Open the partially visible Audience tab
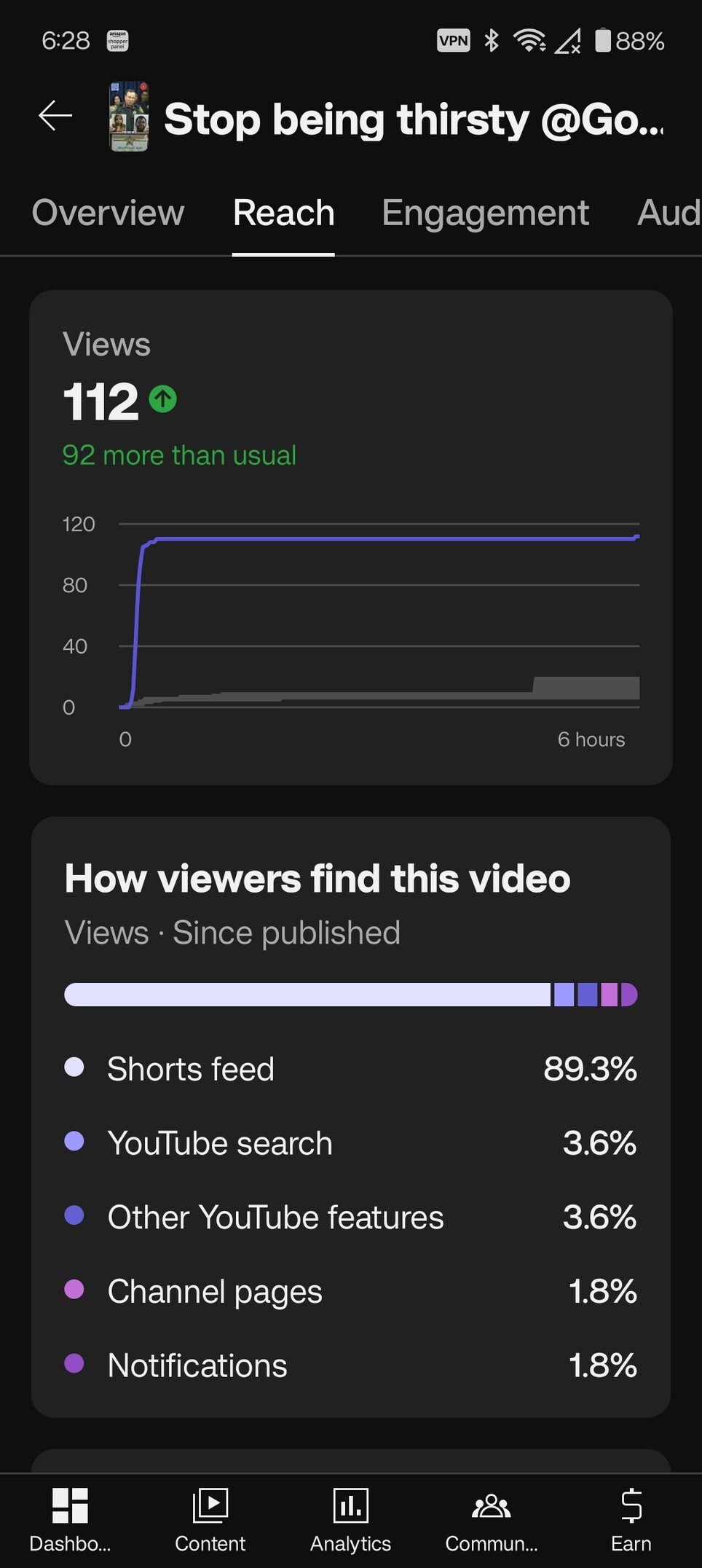 [x=669, y=213]
